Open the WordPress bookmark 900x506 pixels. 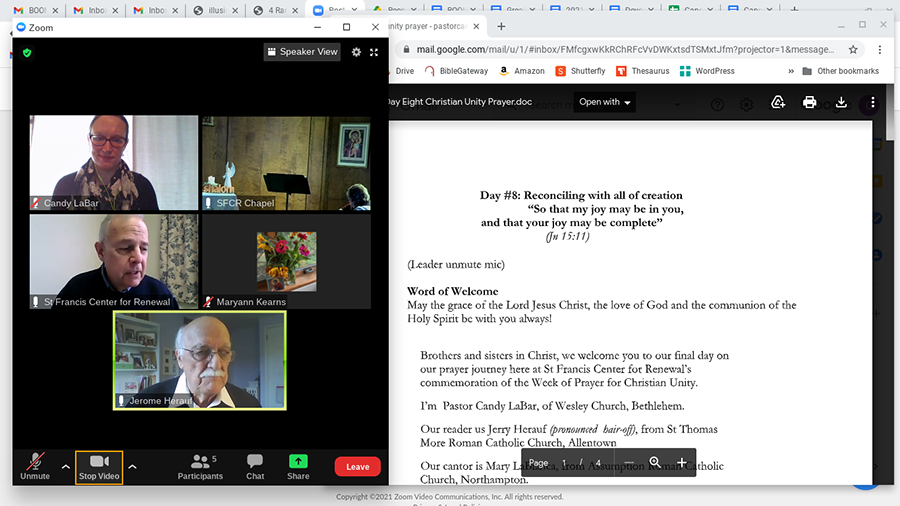click(x=707, y=71)
